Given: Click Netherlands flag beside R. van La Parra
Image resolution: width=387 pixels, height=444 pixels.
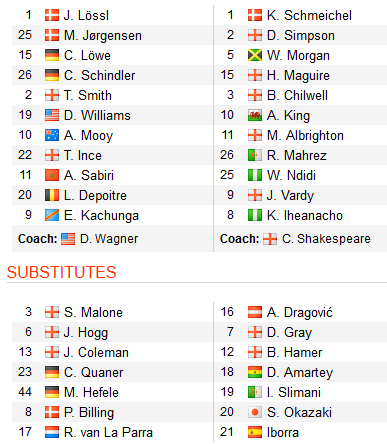Looking at the screenshot, I should [x=52, y=432].
